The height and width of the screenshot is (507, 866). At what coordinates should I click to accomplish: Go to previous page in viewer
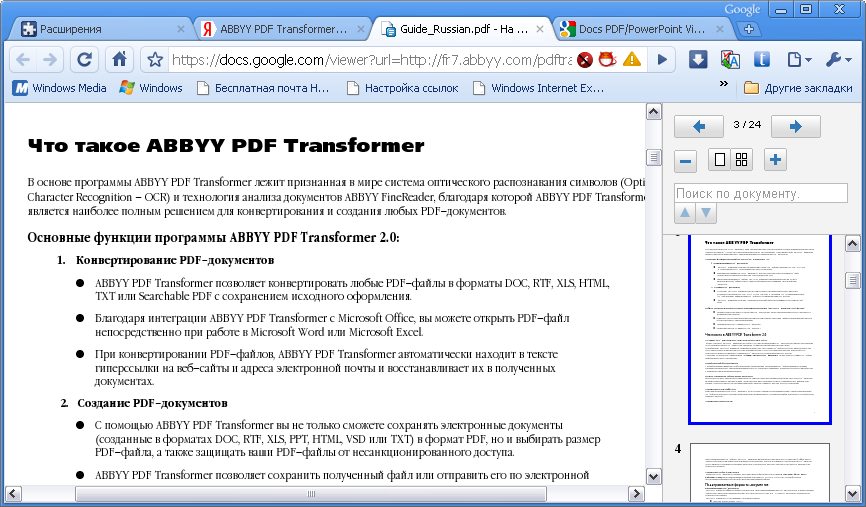coord(699,126)
